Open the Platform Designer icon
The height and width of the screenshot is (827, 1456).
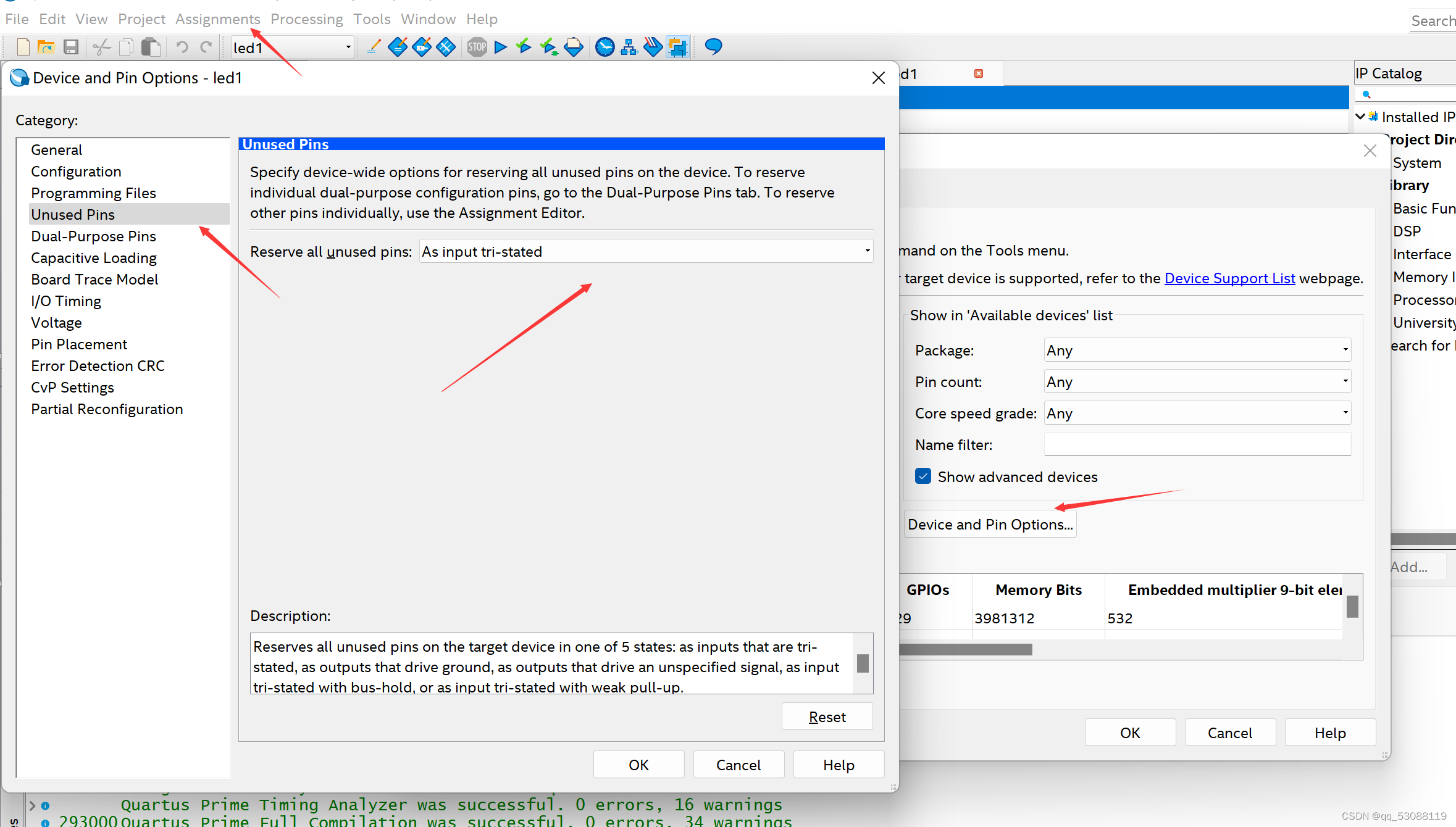[677, 47]
